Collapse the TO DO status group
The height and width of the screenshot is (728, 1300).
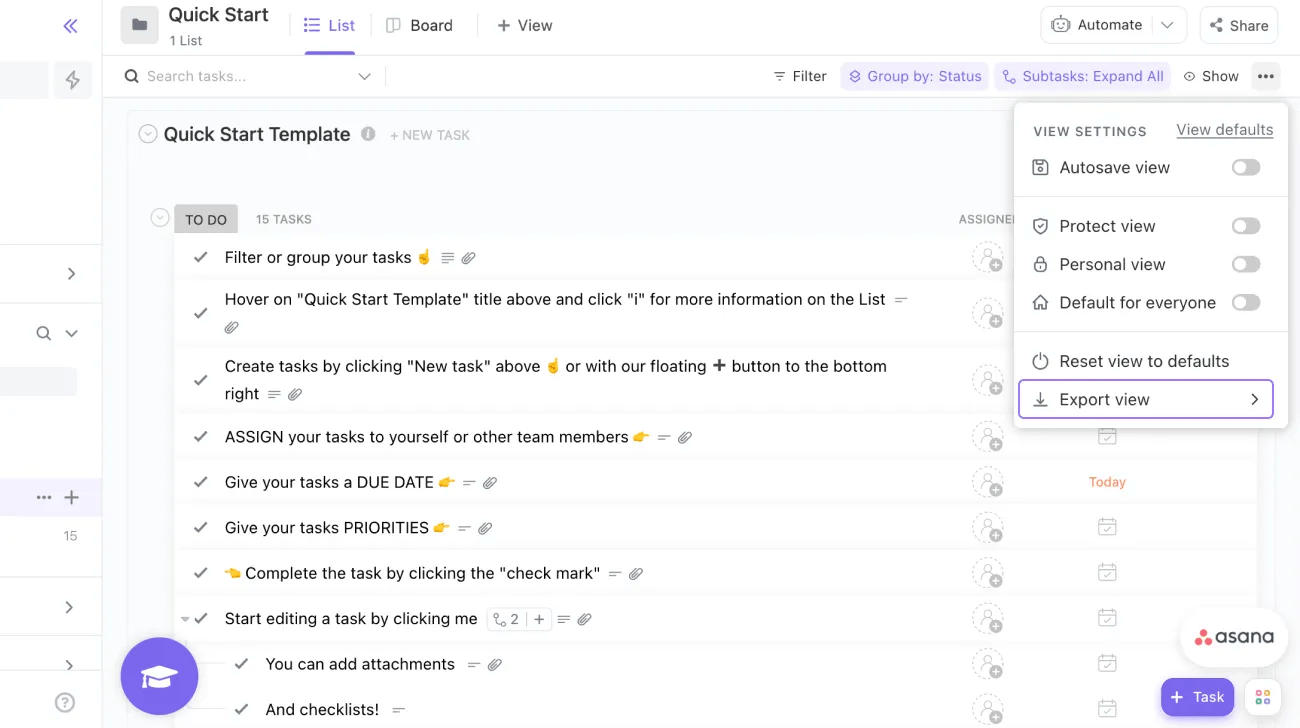click(159, 217)
